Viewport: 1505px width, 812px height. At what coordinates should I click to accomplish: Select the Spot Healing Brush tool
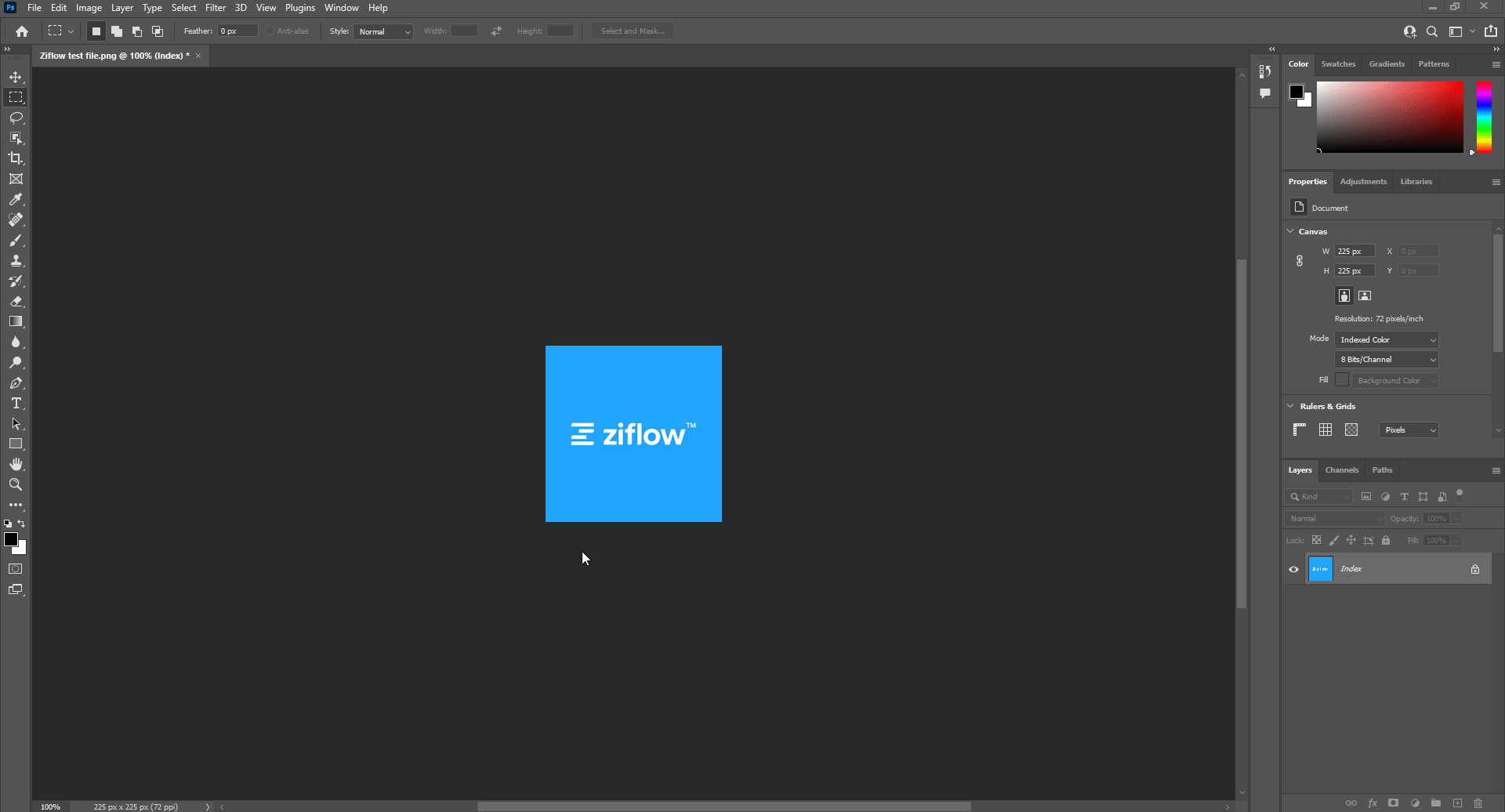16,219
